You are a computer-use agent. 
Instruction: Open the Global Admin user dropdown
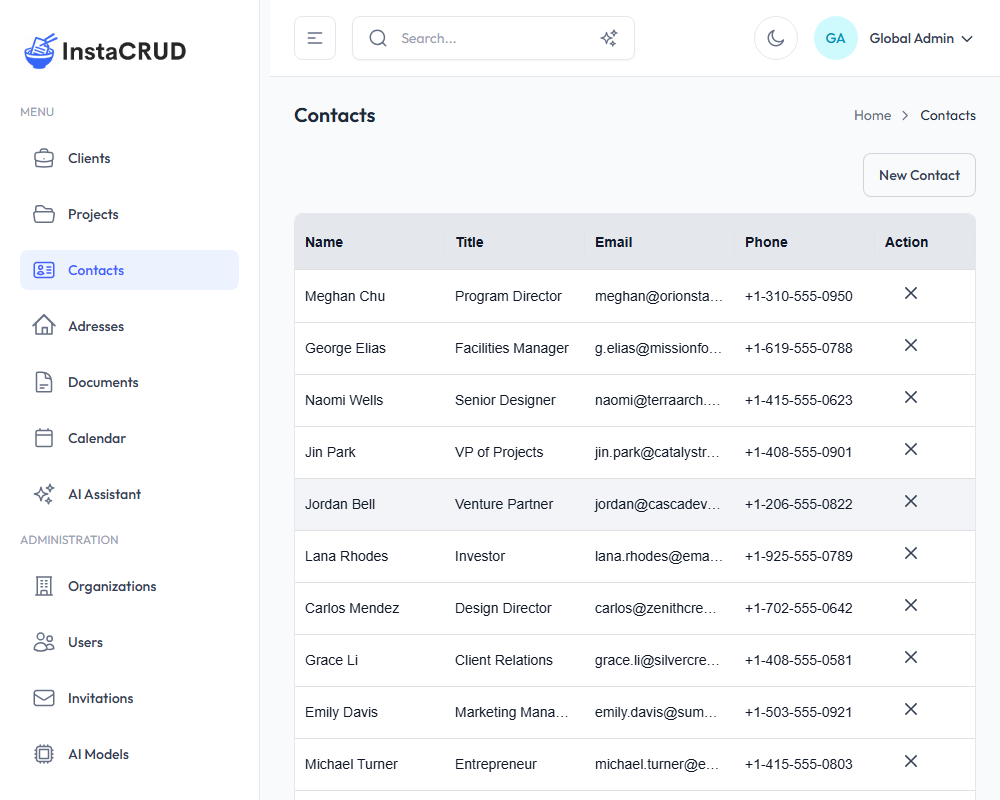click(920, 38)
